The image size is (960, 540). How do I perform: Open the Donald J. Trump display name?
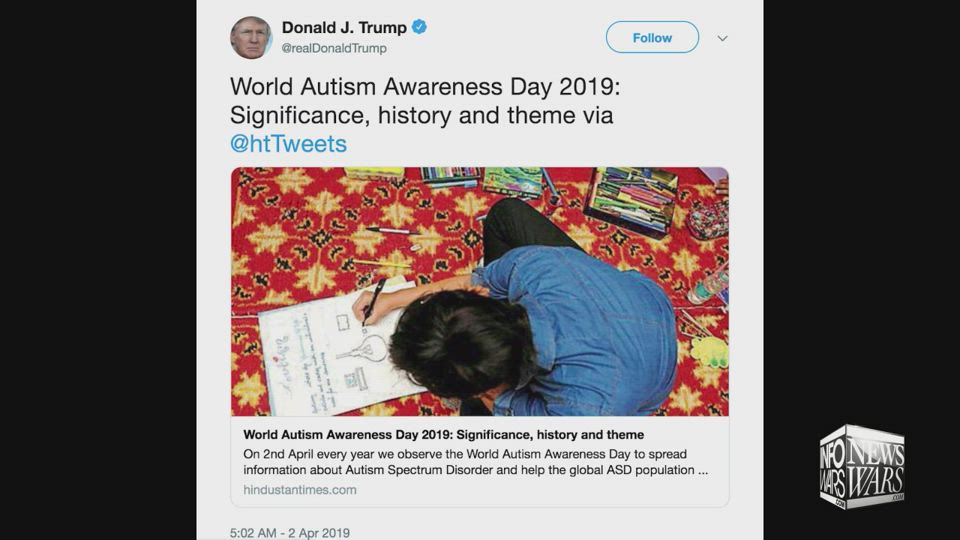point(344,28)
